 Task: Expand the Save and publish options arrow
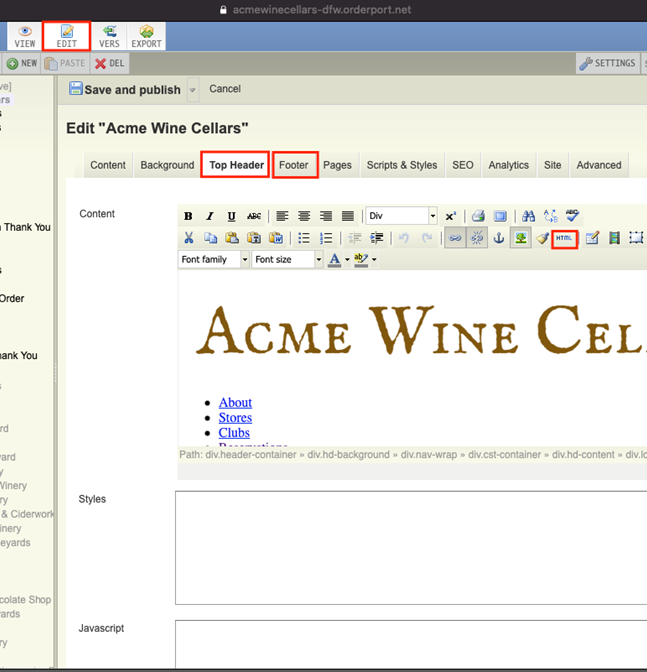pyautogui.click(x=192, y=90)
